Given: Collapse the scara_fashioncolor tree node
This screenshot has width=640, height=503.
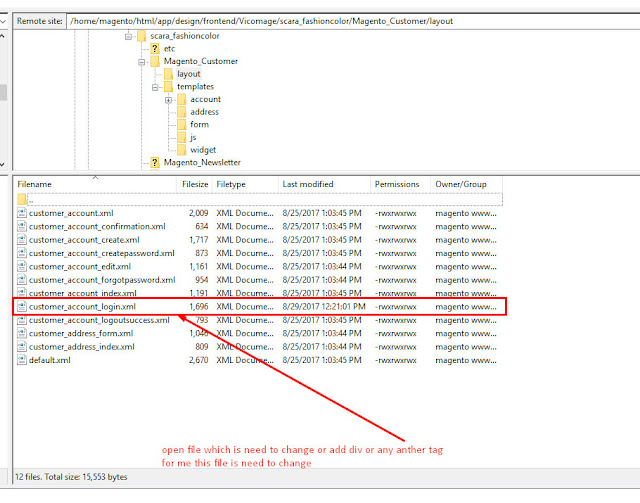Looking at the screenshot, I should pyautogui.click(x=129, y=37).
